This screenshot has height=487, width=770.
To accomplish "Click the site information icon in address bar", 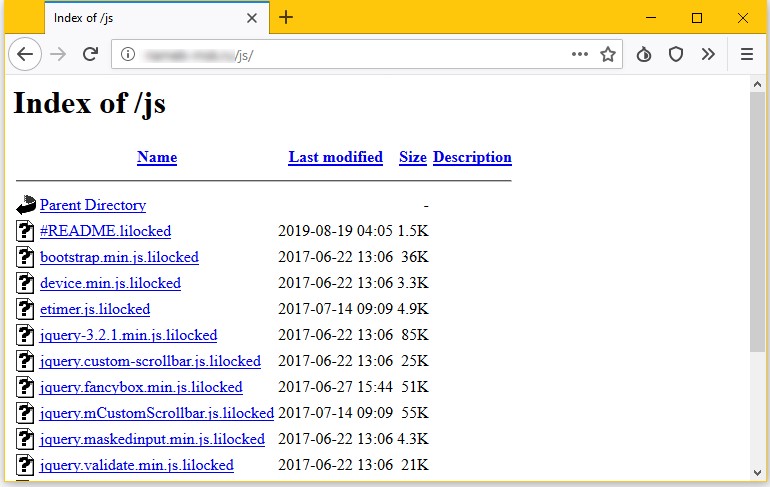I will click(x=128, y=54).
